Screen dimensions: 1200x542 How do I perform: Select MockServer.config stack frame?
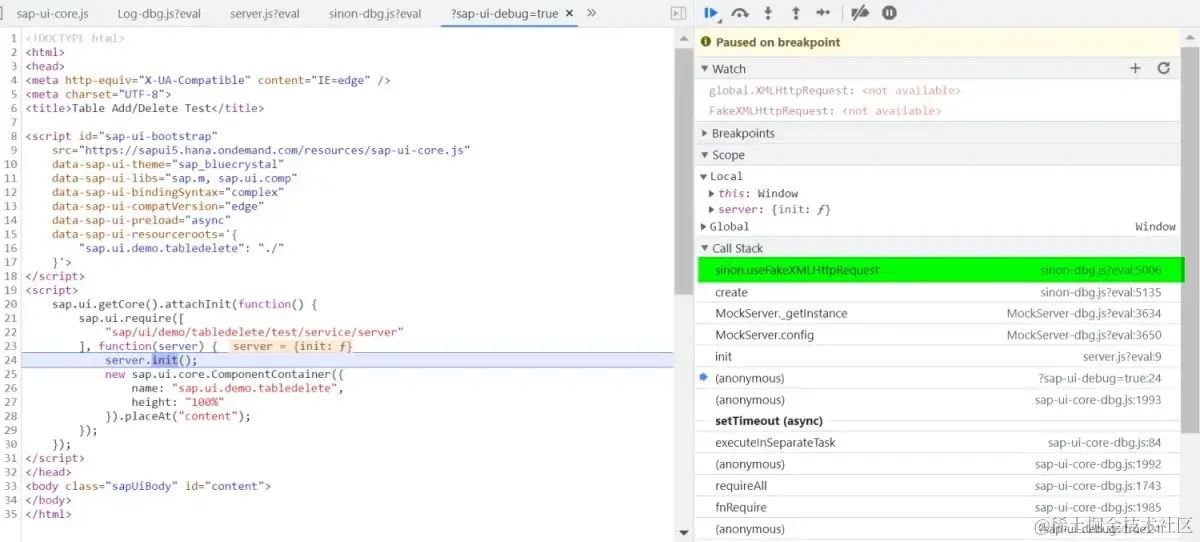tap(940, 335)
